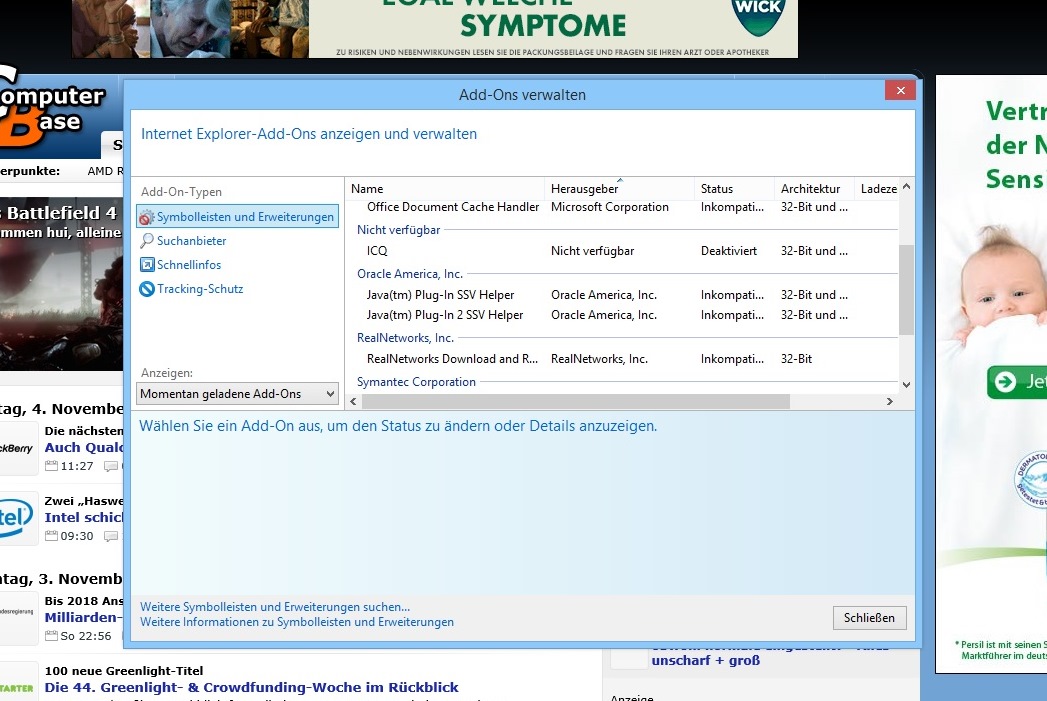This screenshot has width=1047, height=701.
Task: Click the comment bubble icon next to 11:27
Action: point(111,466)
